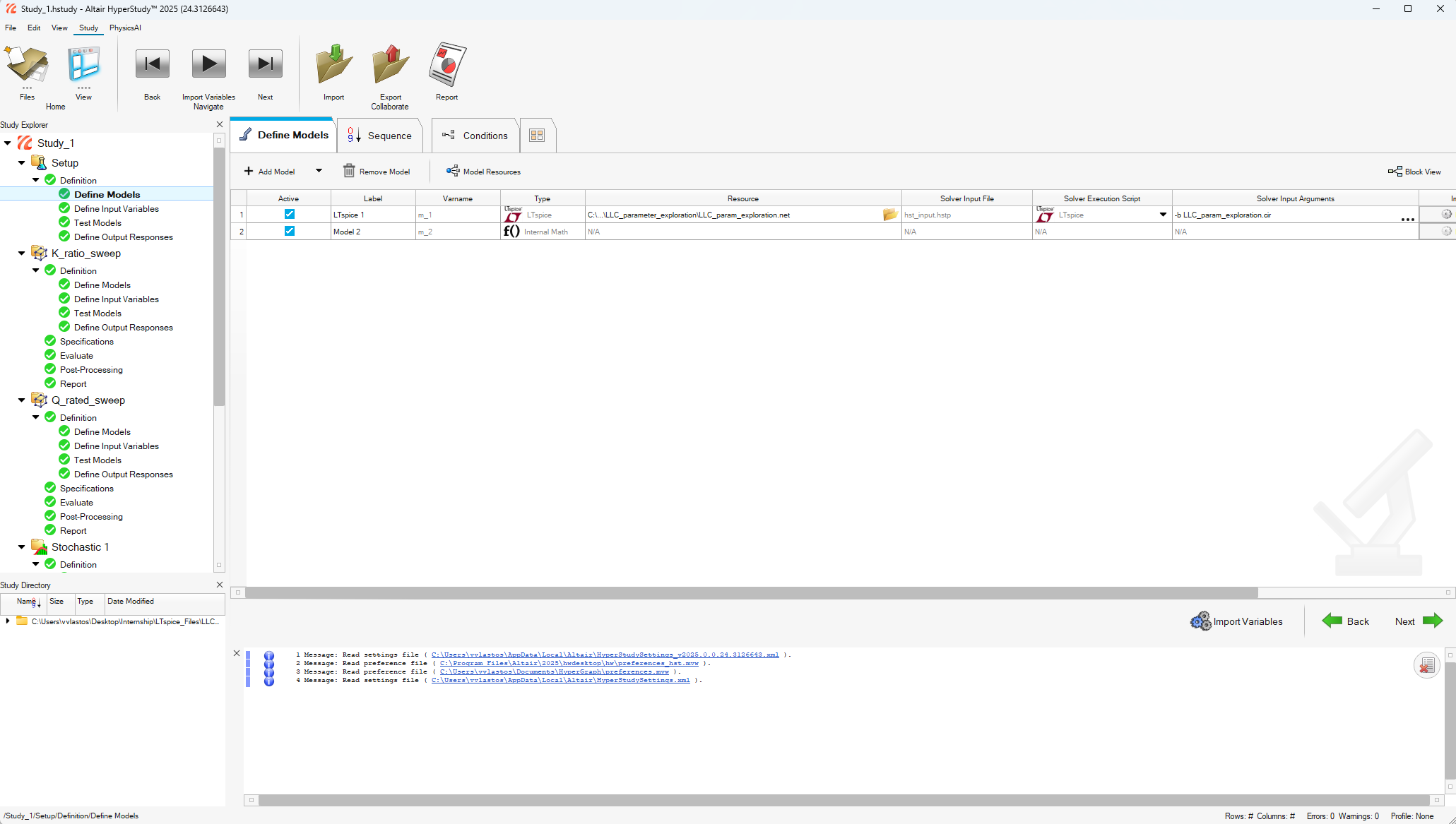Open the preferences_hst.mvw file link
Image resolution: width=1456 pixels, height=824 pixels.
pyautogui.click(x=569, y=663)
